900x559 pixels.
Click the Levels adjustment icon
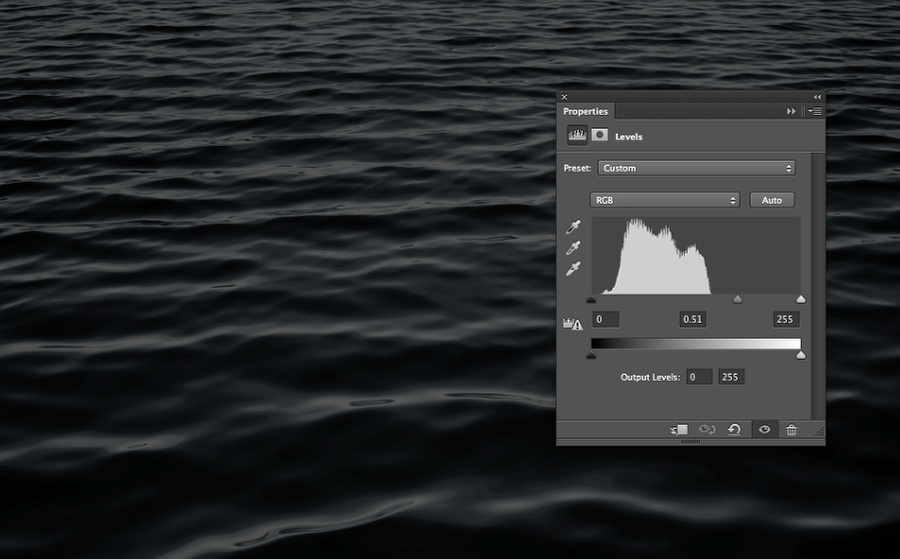coord(577,135)
